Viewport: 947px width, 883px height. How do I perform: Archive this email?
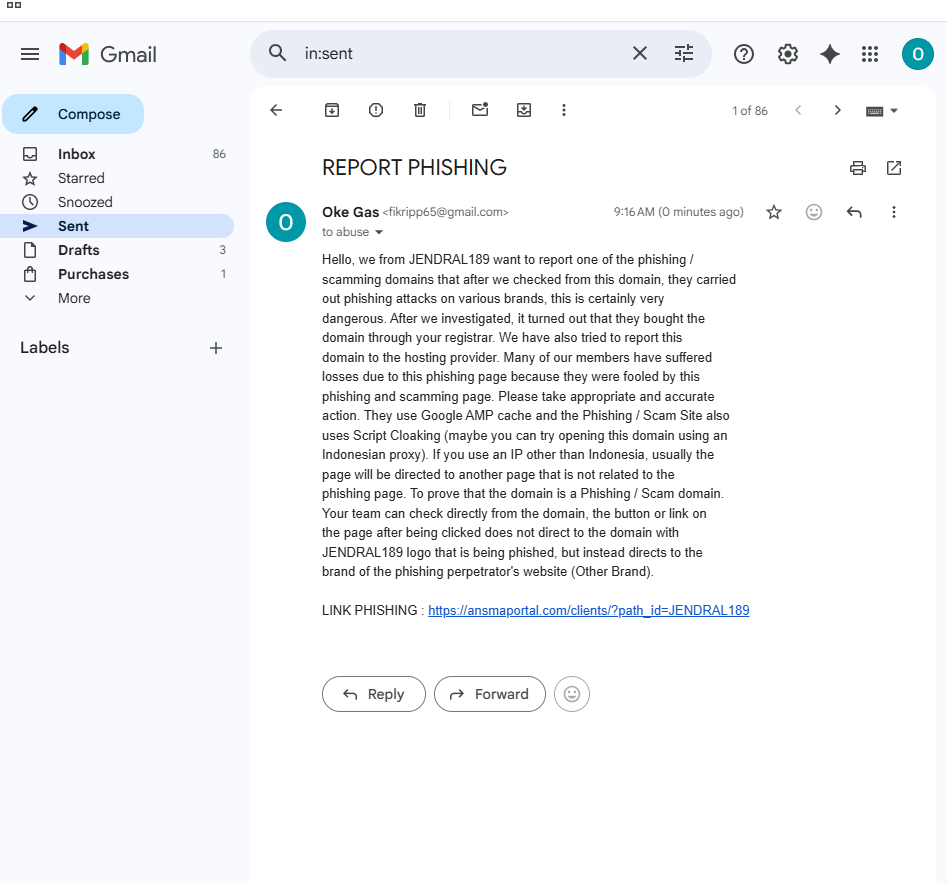tap(332, 110)
